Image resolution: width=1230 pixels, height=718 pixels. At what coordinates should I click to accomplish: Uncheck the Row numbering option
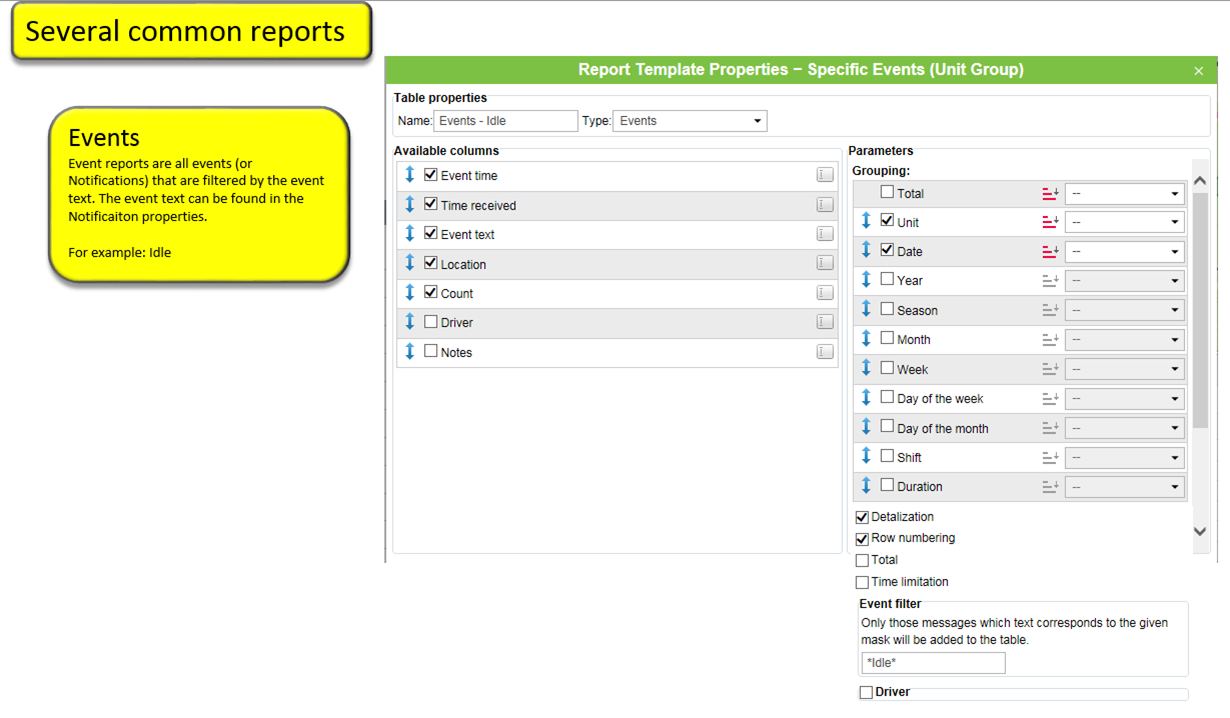tap(862, 539)
